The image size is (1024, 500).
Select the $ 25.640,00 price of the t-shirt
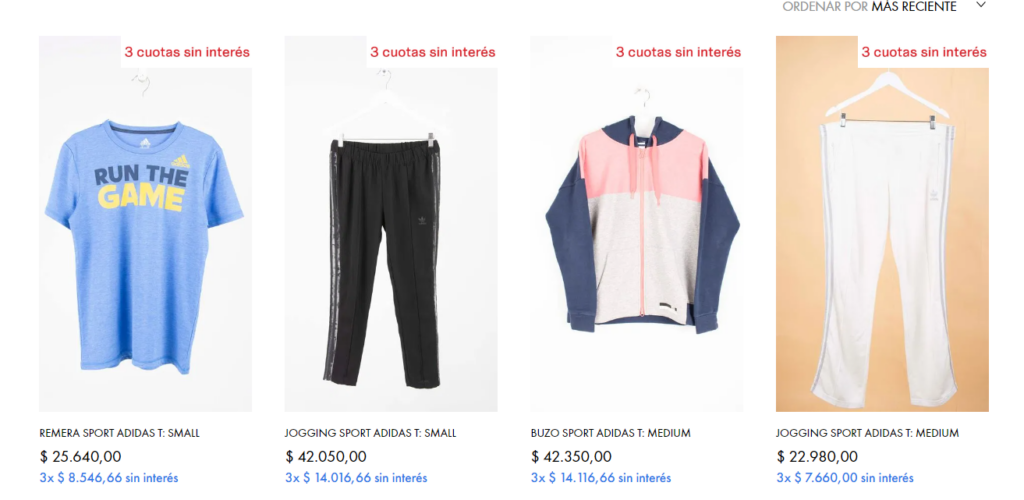point(80,456)
